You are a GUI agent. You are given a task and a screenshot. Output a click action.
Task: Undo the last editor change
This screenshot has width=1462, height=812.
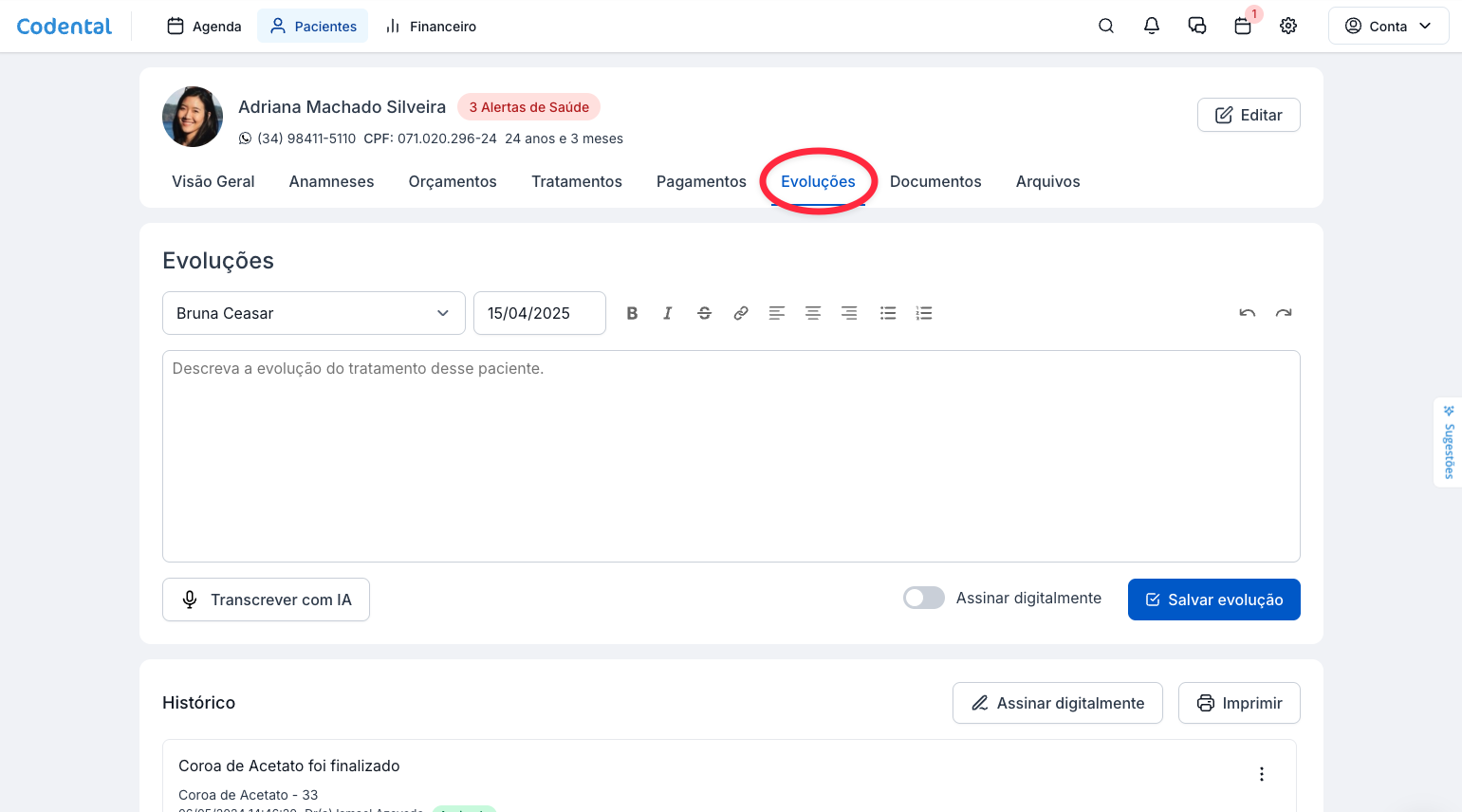click(x=1248, y=313)
